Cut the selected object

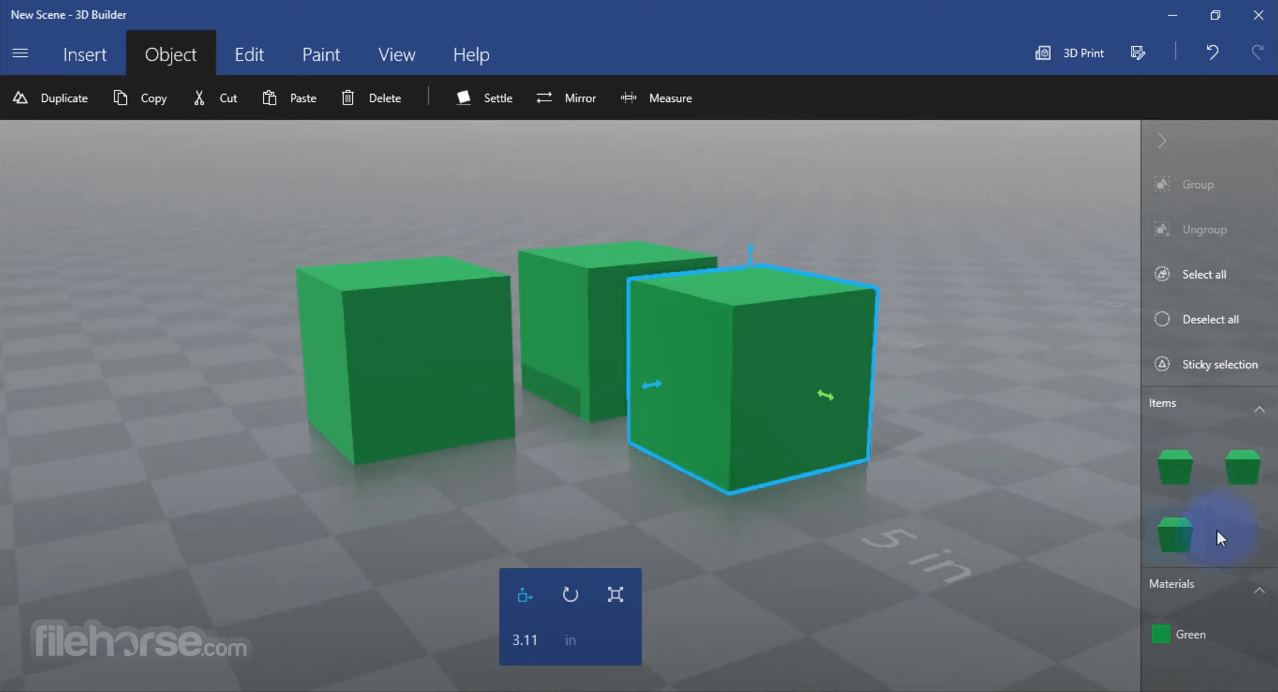click(x=215, y=98)
